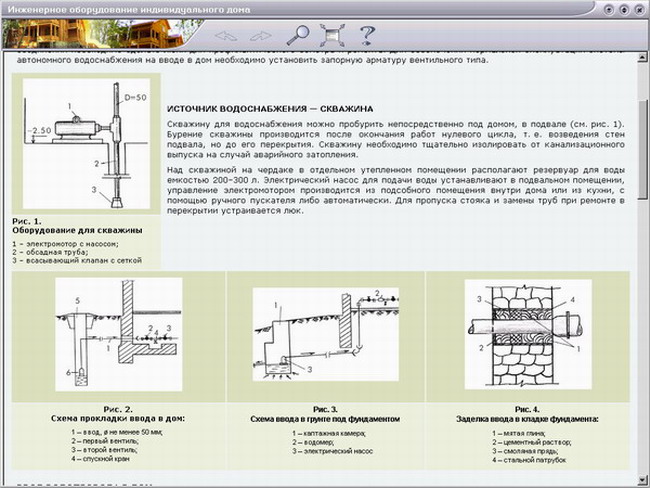
Task: Toggle the fullscreen expand icon
Action: [x=332, y=35]
